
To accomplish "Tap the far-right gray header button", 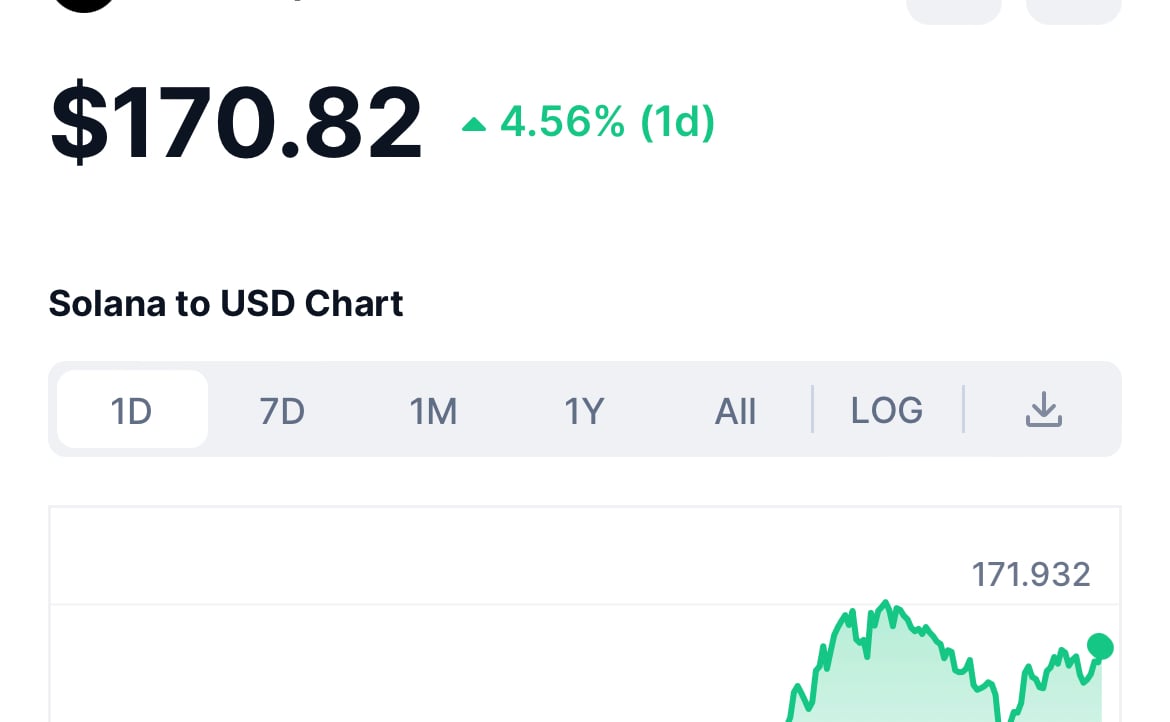I will [x=1073, y=10].
